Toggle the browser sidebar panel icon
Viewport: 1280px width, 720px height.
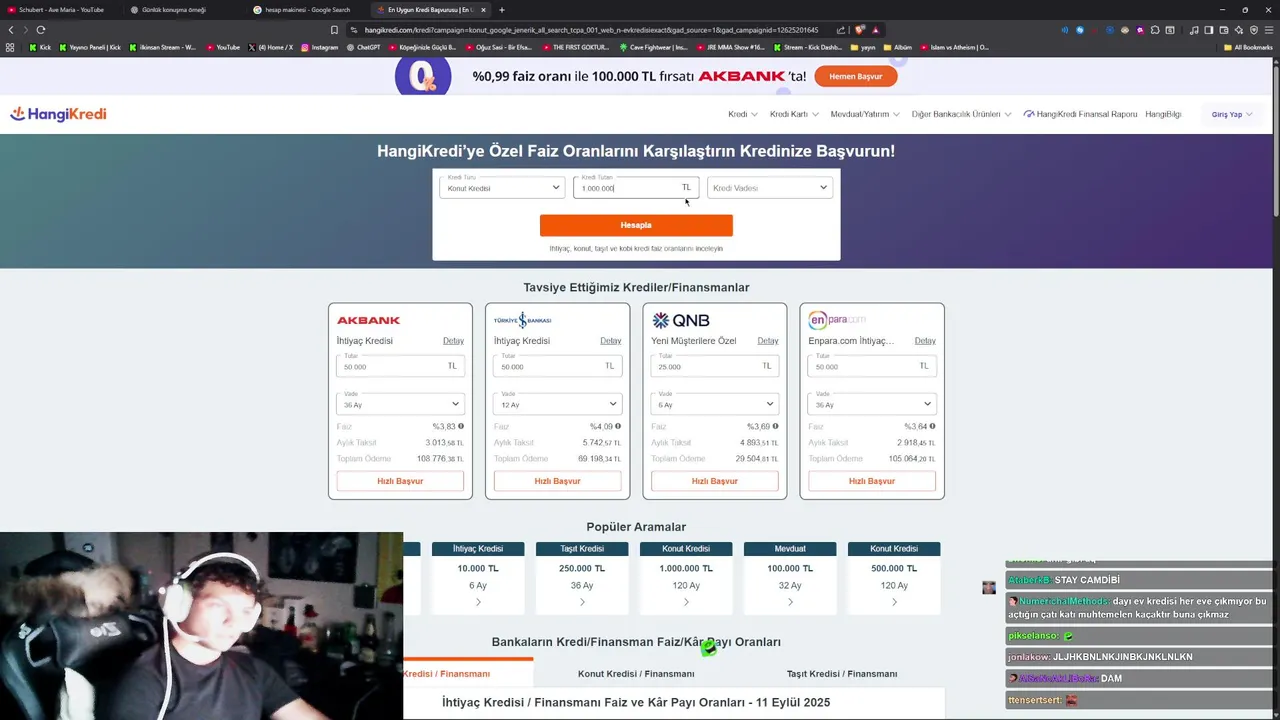coord(1209,30)
